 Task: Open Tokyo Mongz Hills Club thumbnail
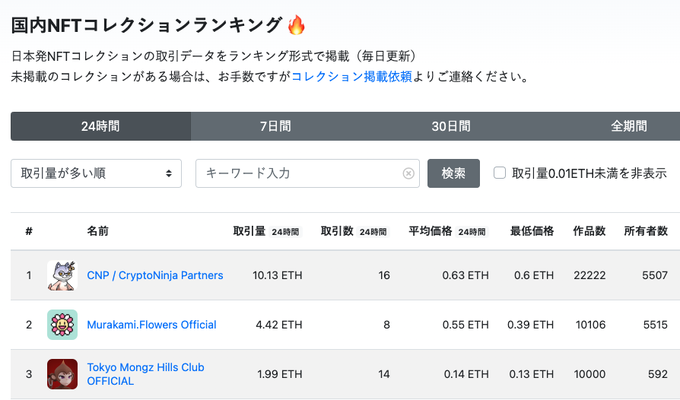tap(62, 374)
